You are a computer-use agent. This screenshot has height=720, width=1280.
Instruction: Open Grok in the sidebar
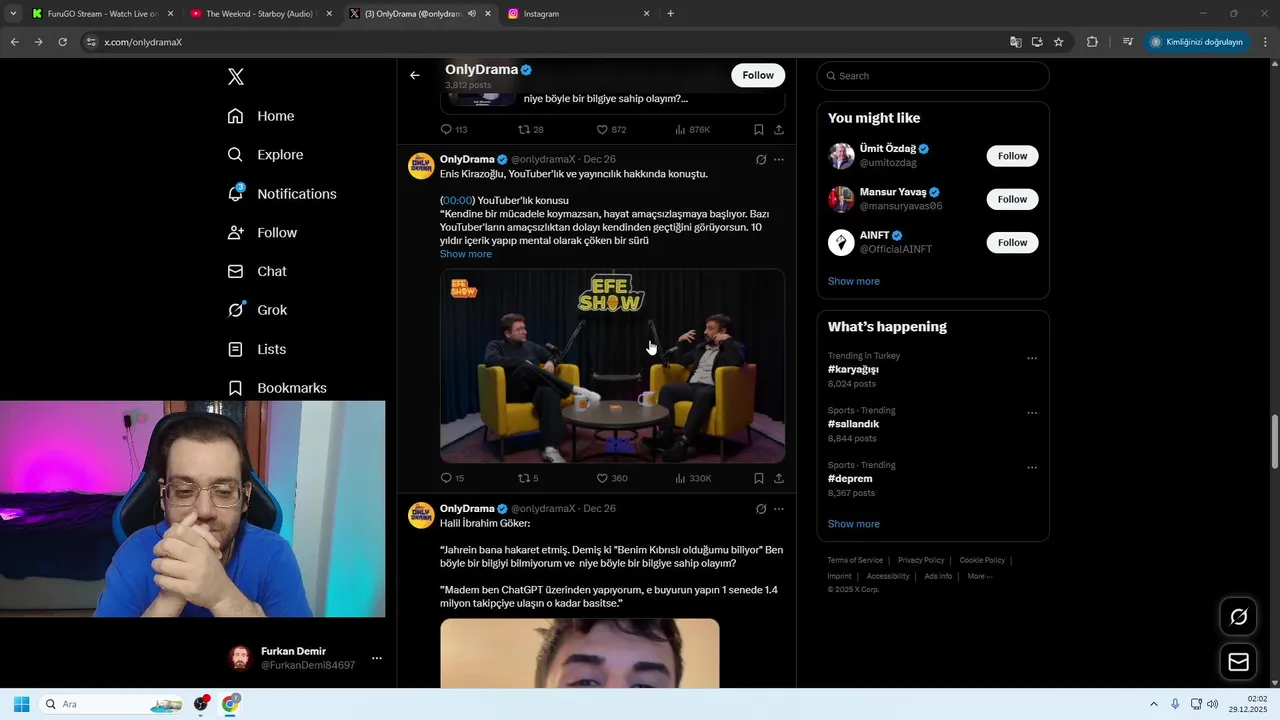click(x=257, y=310)
